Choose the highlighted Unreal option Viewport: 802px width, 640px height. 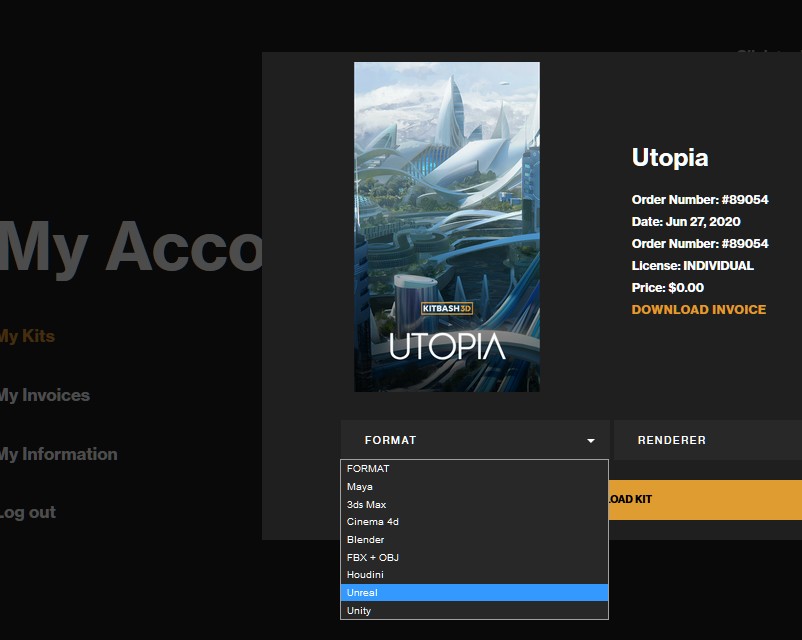click(474, 592)
